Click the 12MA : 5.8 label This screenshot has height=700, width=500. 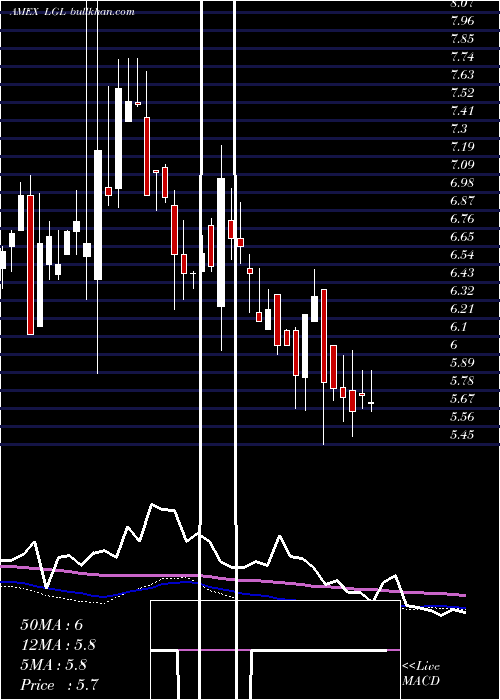point(58,645)
